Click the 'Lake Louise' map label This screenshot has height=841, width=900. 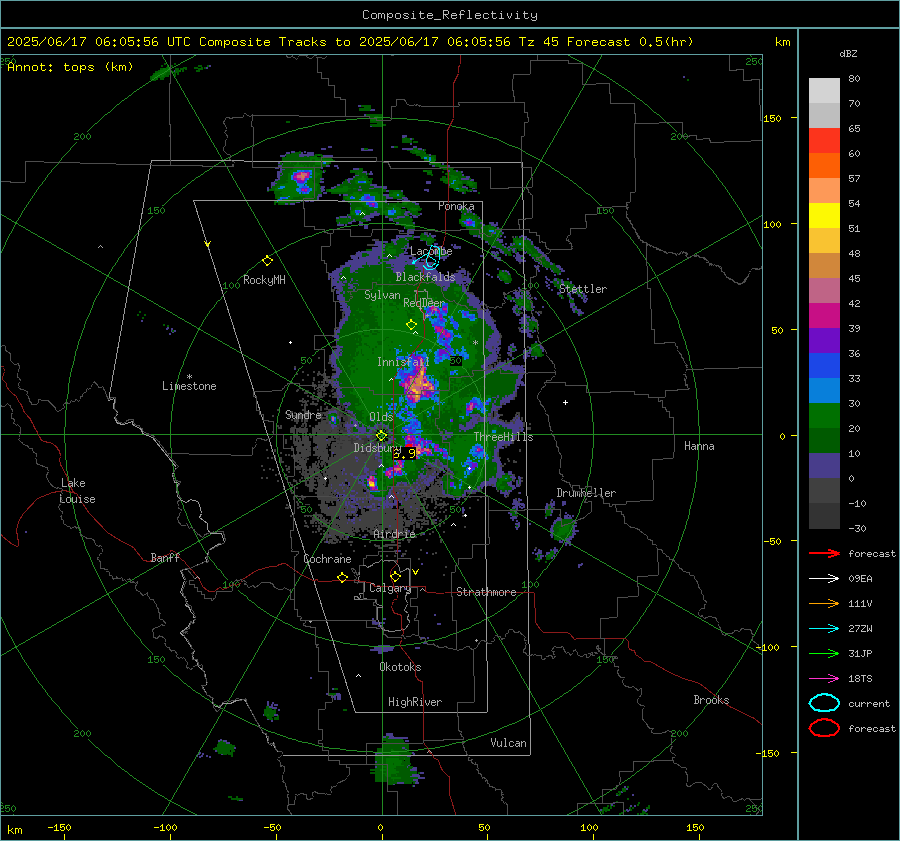[x=77, y=491]
